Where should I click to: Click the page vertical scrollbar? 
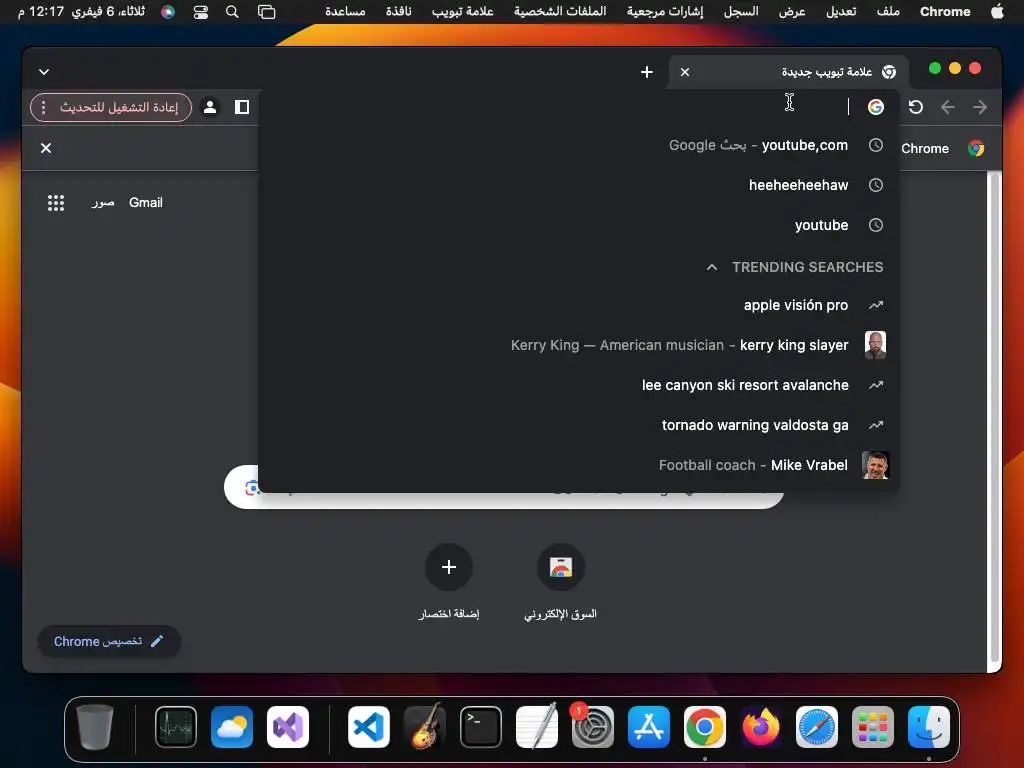point(994,418)
